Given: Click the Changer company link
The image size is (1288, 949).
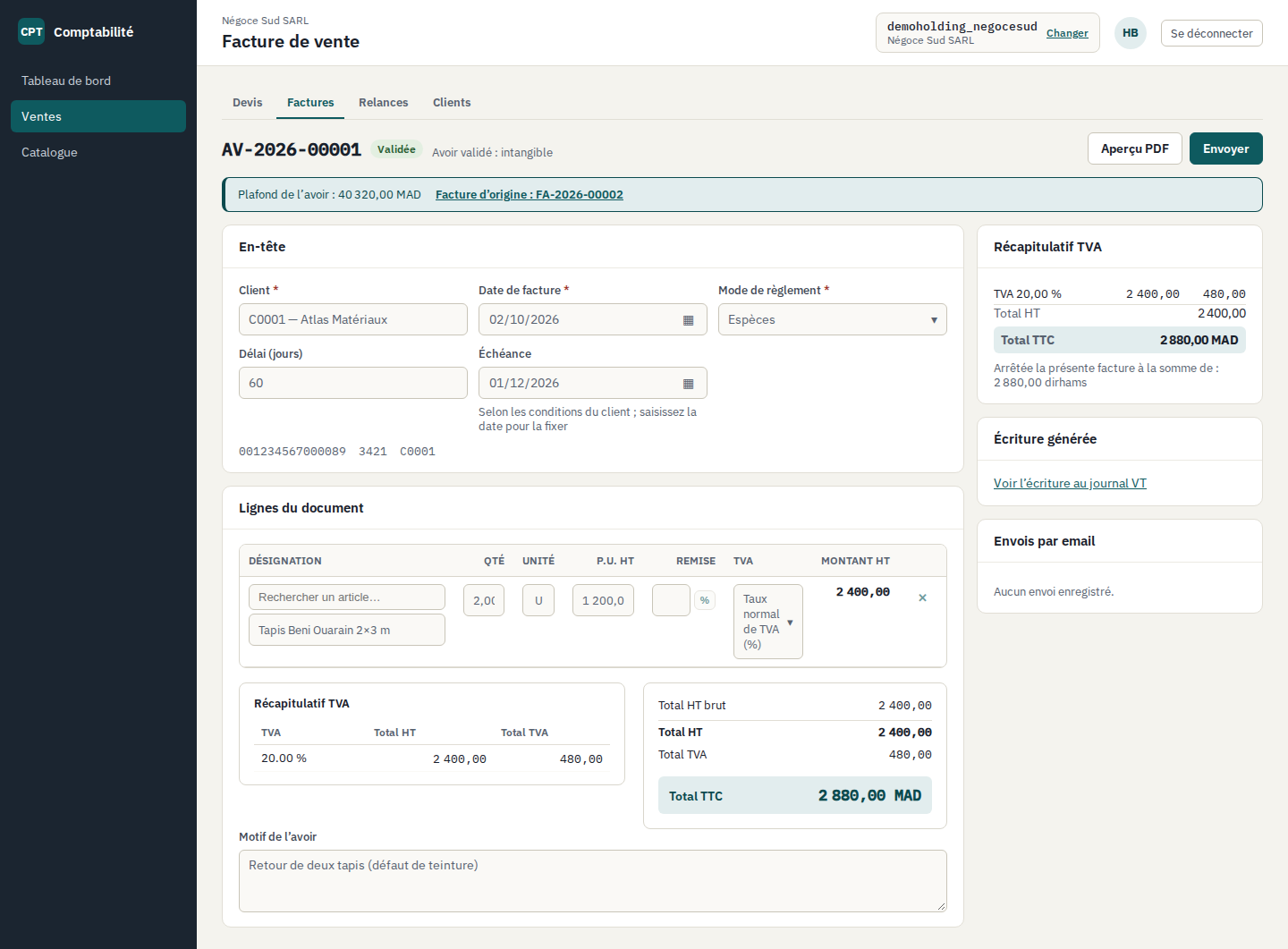Looking at the screenshot, I should pyautogui.click(x=1067, y=33).
